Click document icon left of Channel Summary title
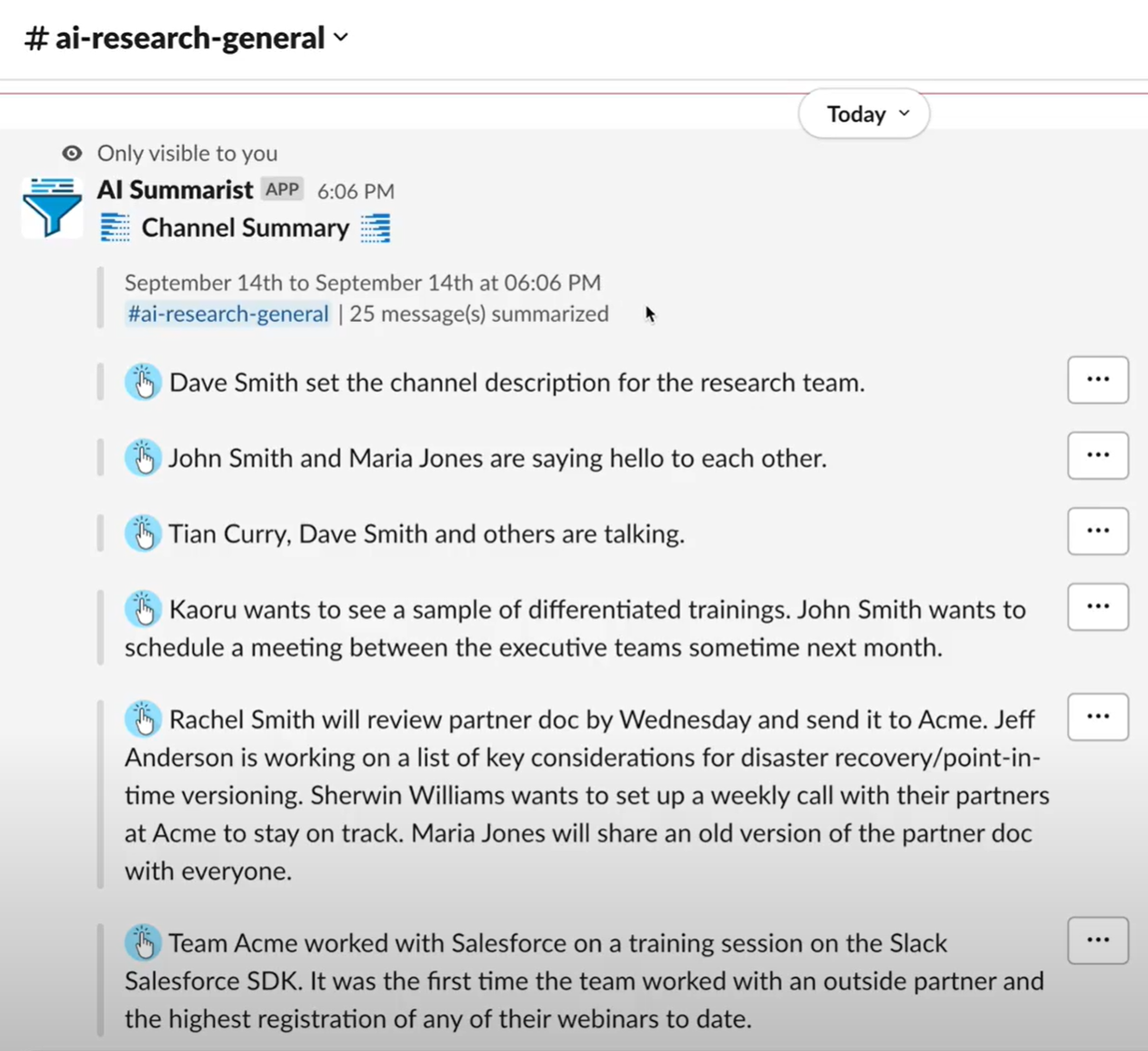This screenshot has width=1148, height=1051. coord(115,228)
